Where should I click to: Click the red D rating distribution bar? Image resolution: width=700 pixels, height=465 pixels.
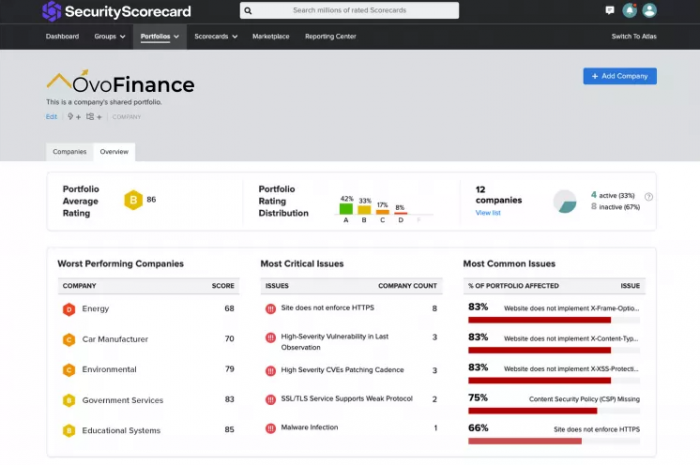pos(401,213)
